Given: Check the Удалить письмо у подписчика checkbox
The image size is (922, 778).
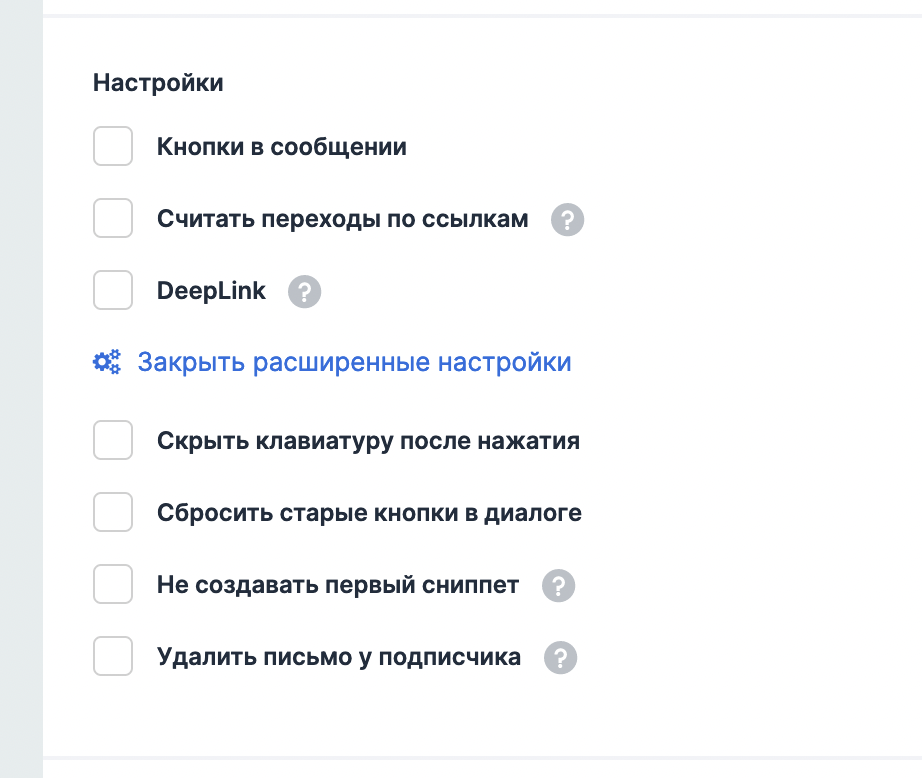Looking at the screenshot, I should [113, 657].
